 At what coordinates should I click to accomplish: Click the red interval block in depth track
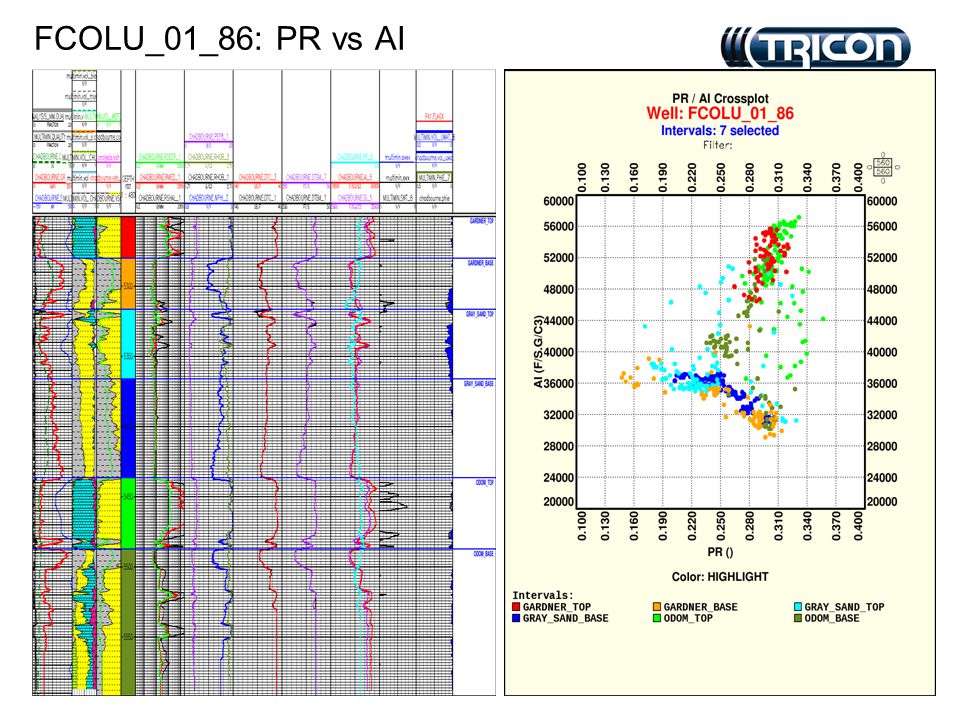[x=128, y=238]
